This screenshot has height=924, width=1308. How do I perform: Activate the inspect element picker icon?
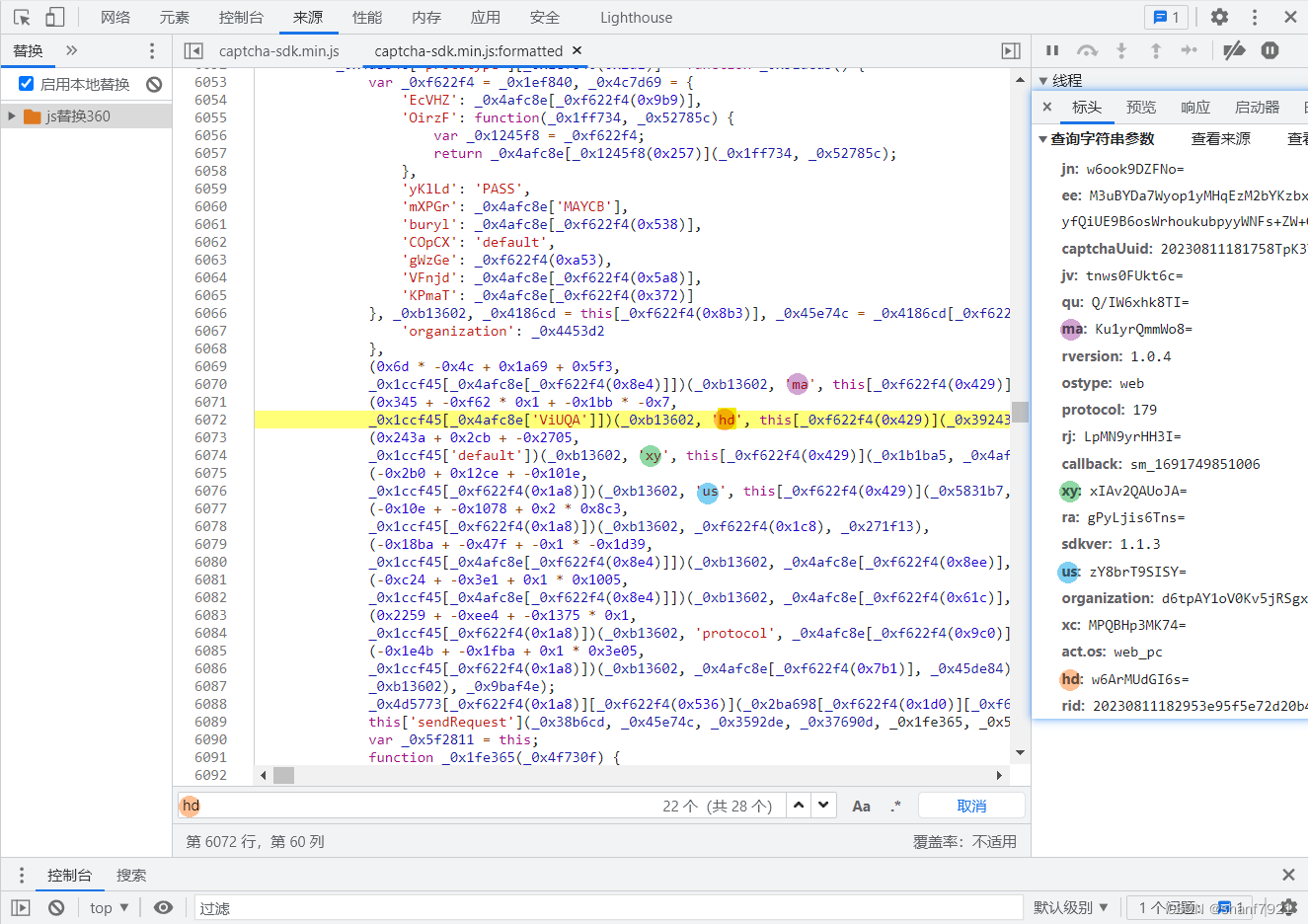pos(22,17)
